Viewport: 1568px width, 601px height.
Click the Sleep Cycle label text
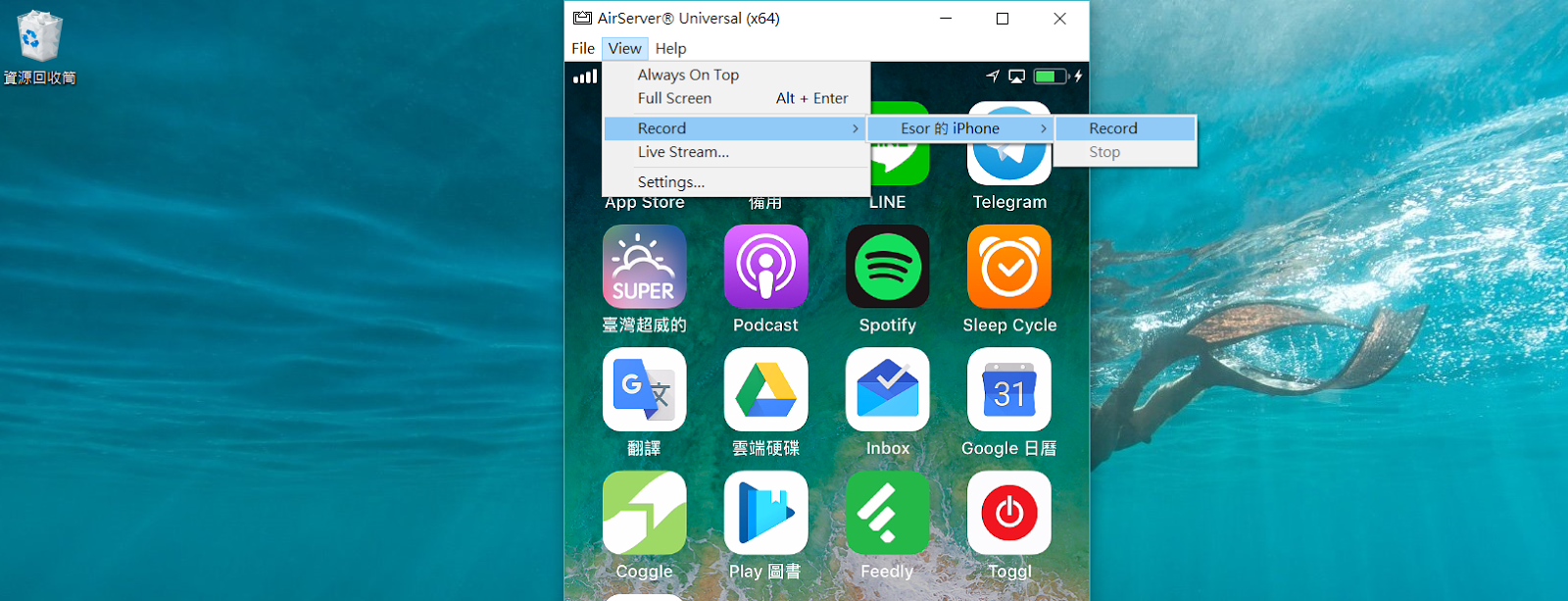tap(1009, 326)
